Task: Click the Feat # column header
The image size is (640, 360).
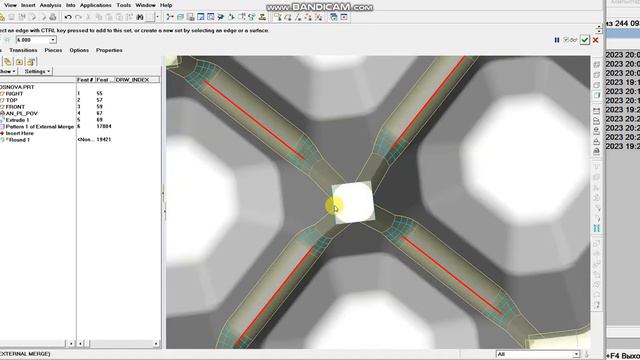Action: point(85,80)
